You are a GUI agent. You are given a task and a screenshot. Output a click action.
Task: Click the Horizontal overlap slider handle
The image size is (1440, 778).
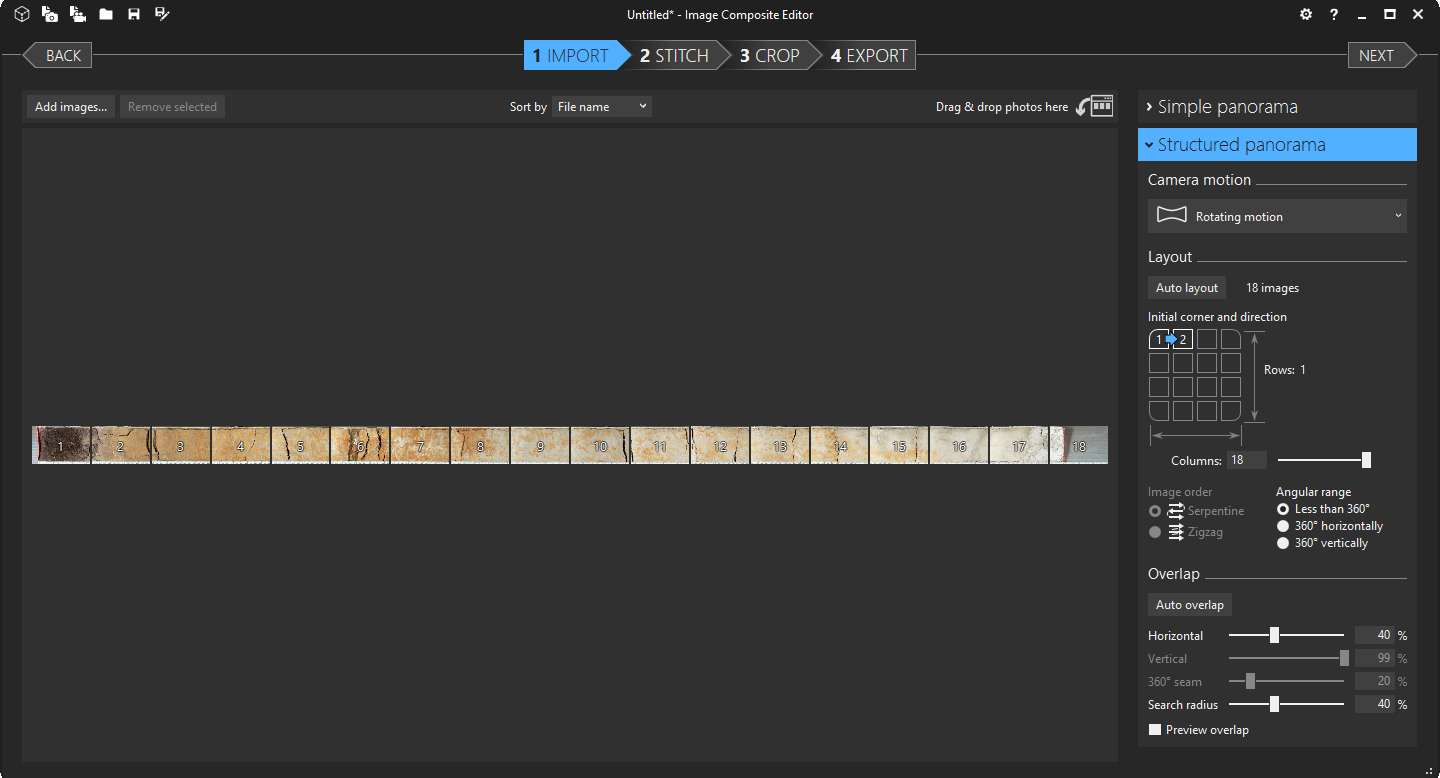pyautogui.click(x=1274, y=635)
